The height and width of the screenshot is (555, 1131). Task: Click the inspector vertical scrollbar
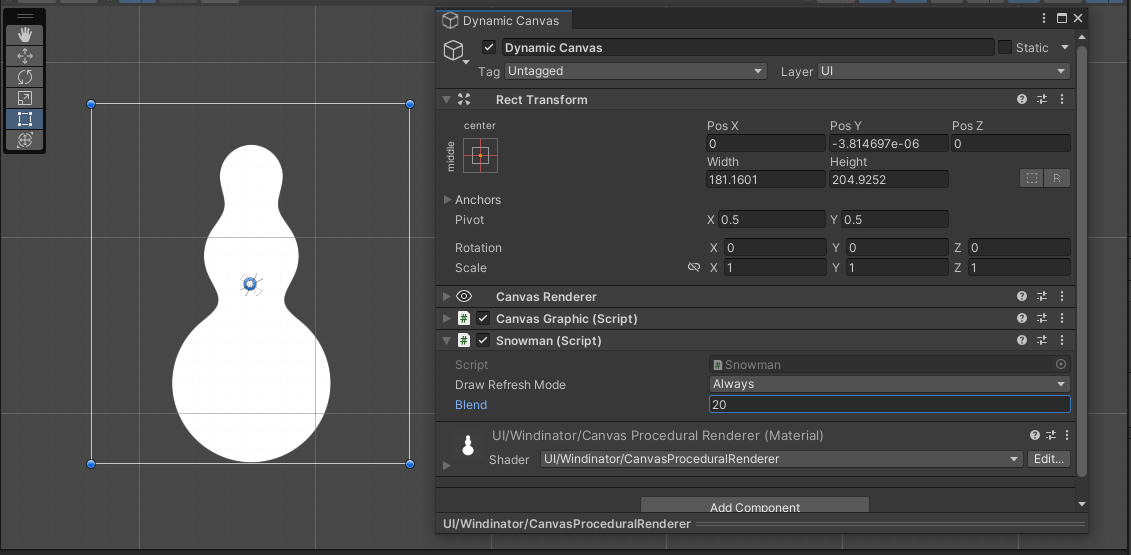coord(1081,260)
